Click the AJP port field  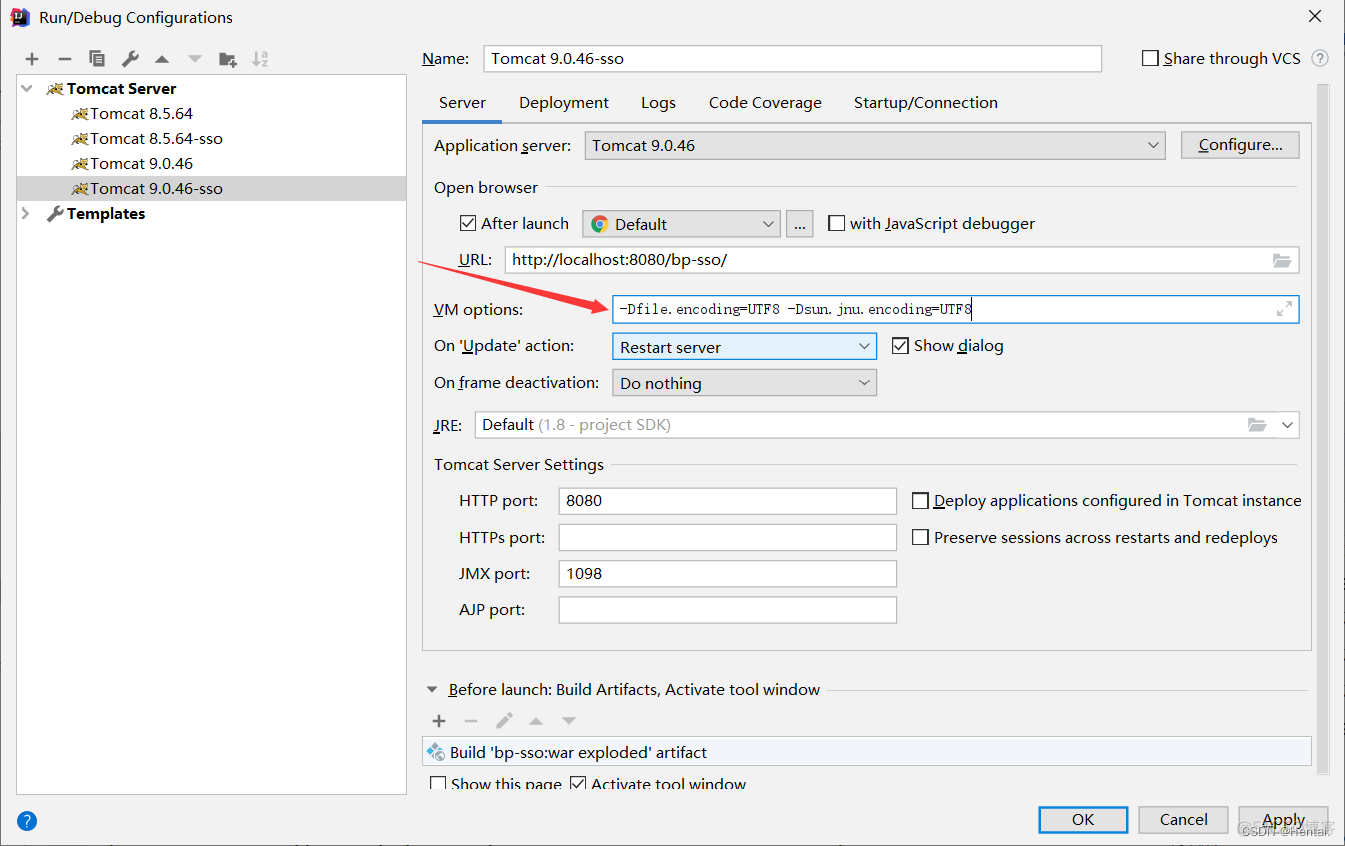tap(727, 610)
